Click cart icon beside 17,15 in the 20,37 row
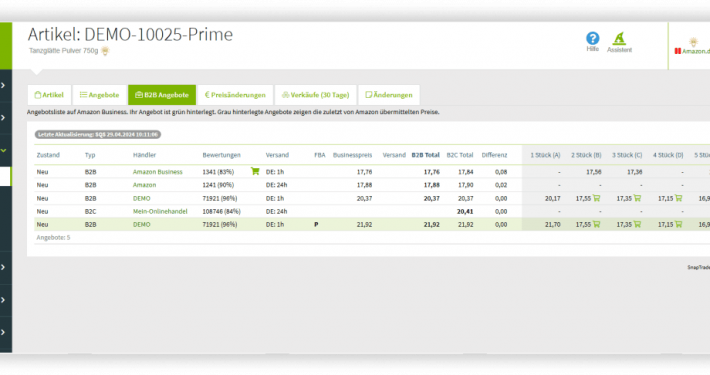Image resolution: width=710 pixels, height=375 pixels. tap(678, 198)
